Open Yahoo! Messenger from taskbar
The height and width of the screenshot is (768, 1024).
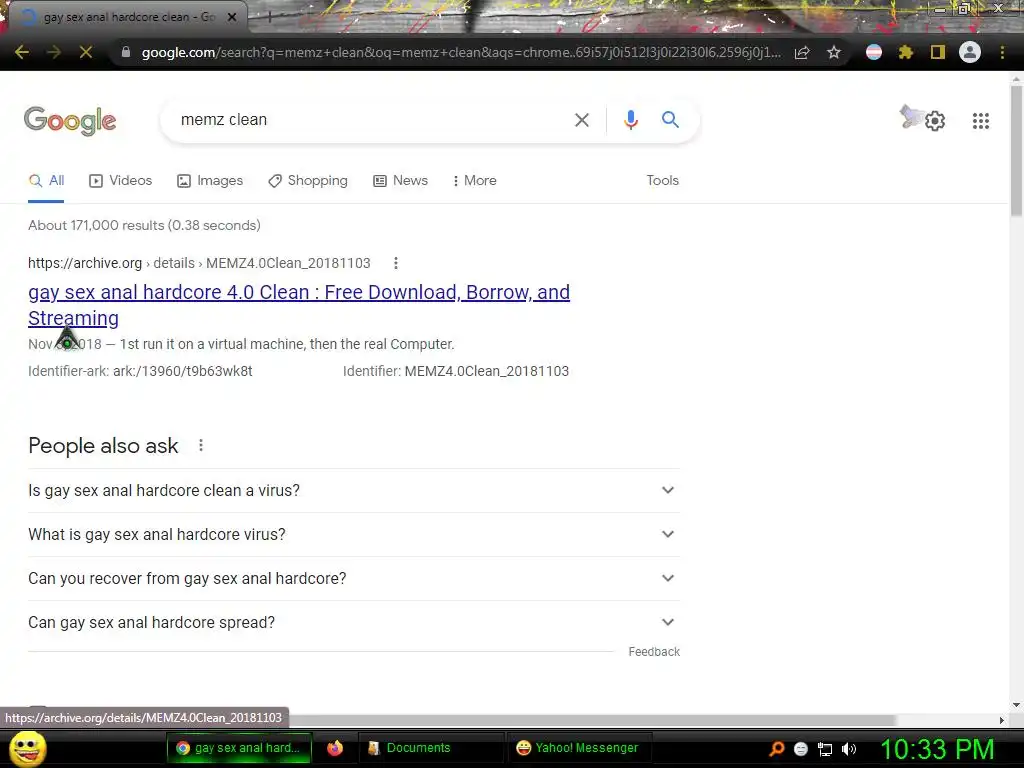pos(577,748)
